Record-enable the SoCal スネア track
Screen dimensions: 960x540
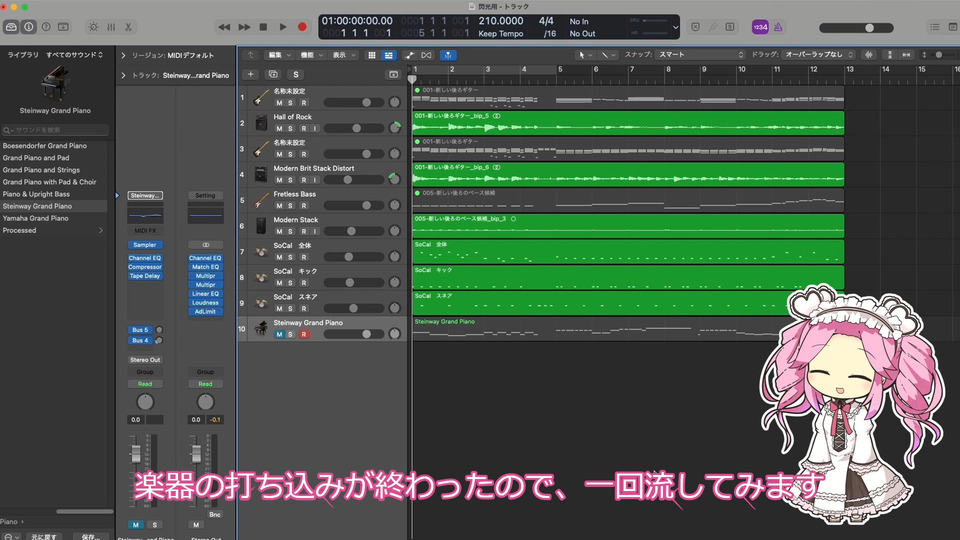tap(304, 309)
